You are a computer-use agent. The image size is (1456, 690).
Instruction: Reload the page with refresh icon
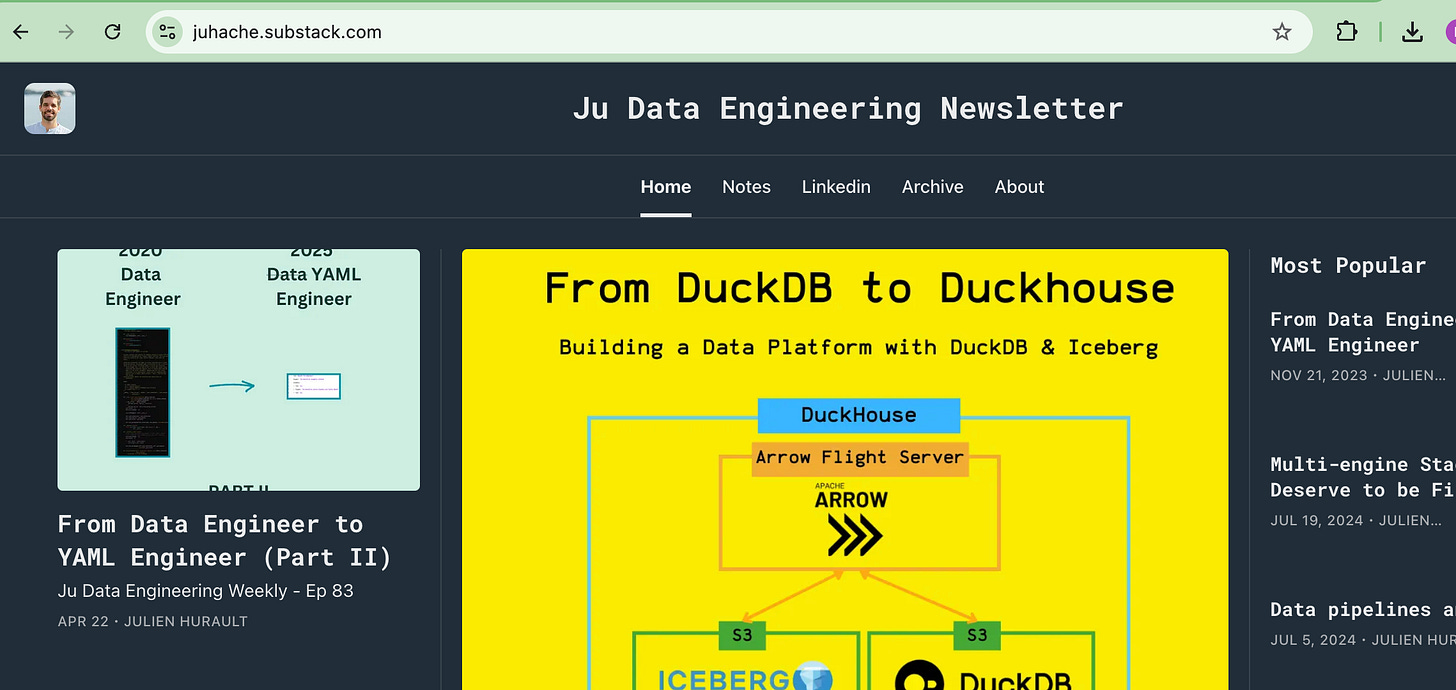tap(113, 32)
